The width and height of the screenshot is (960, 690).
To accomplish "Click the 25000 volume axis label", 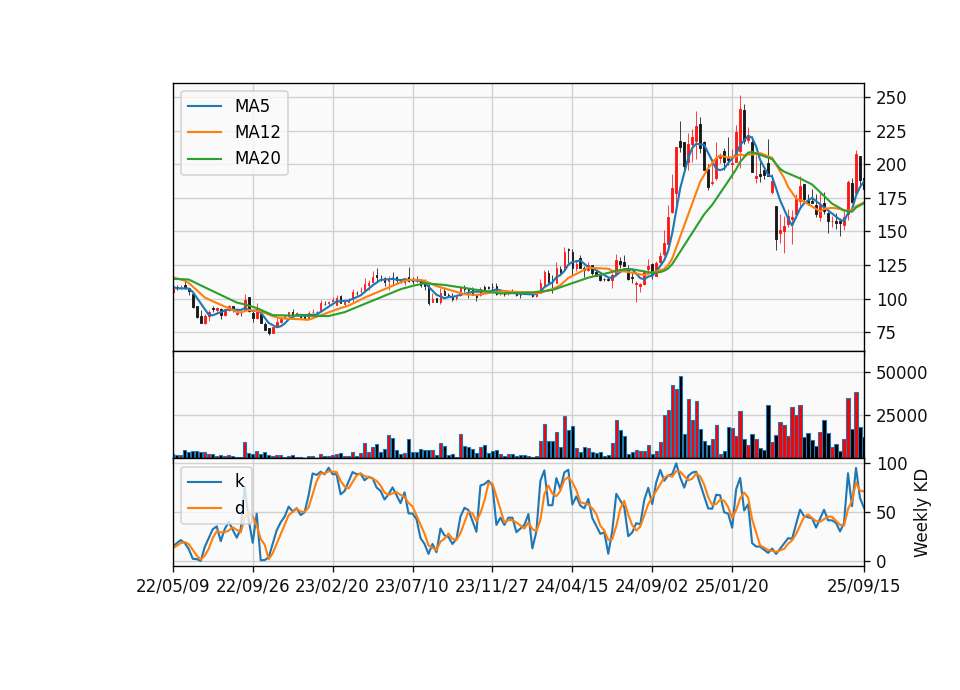I will click(x=902, y=416).
